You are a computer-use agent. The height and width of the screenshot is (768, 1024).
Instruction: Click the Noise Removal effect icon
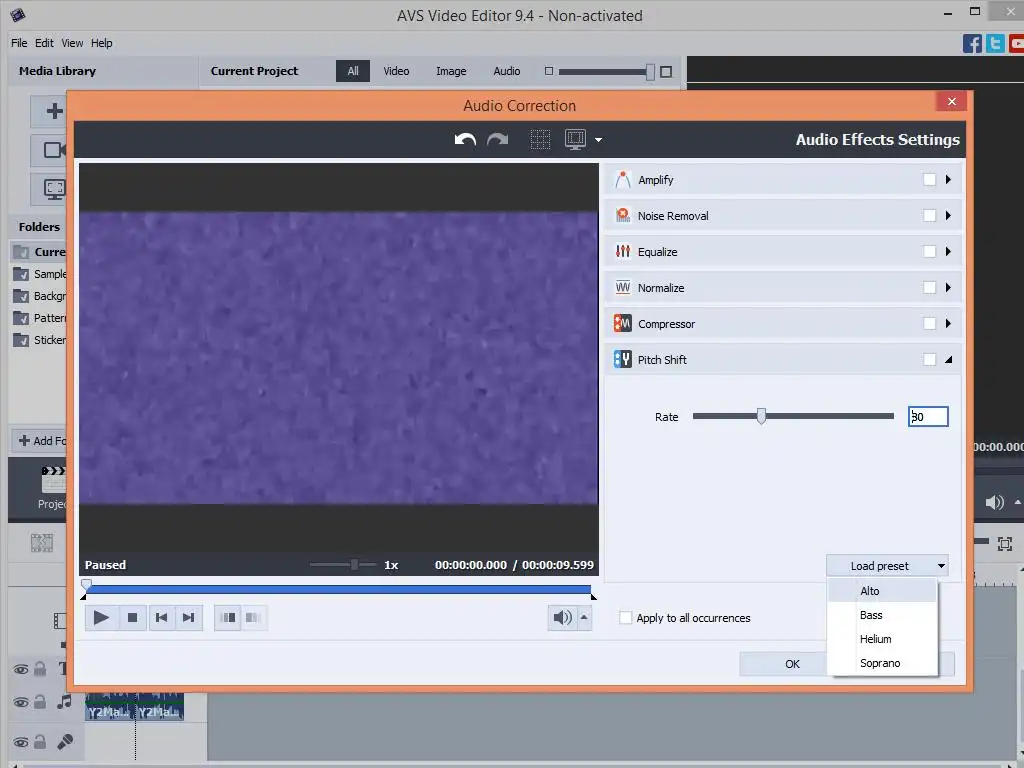point(623,216)
